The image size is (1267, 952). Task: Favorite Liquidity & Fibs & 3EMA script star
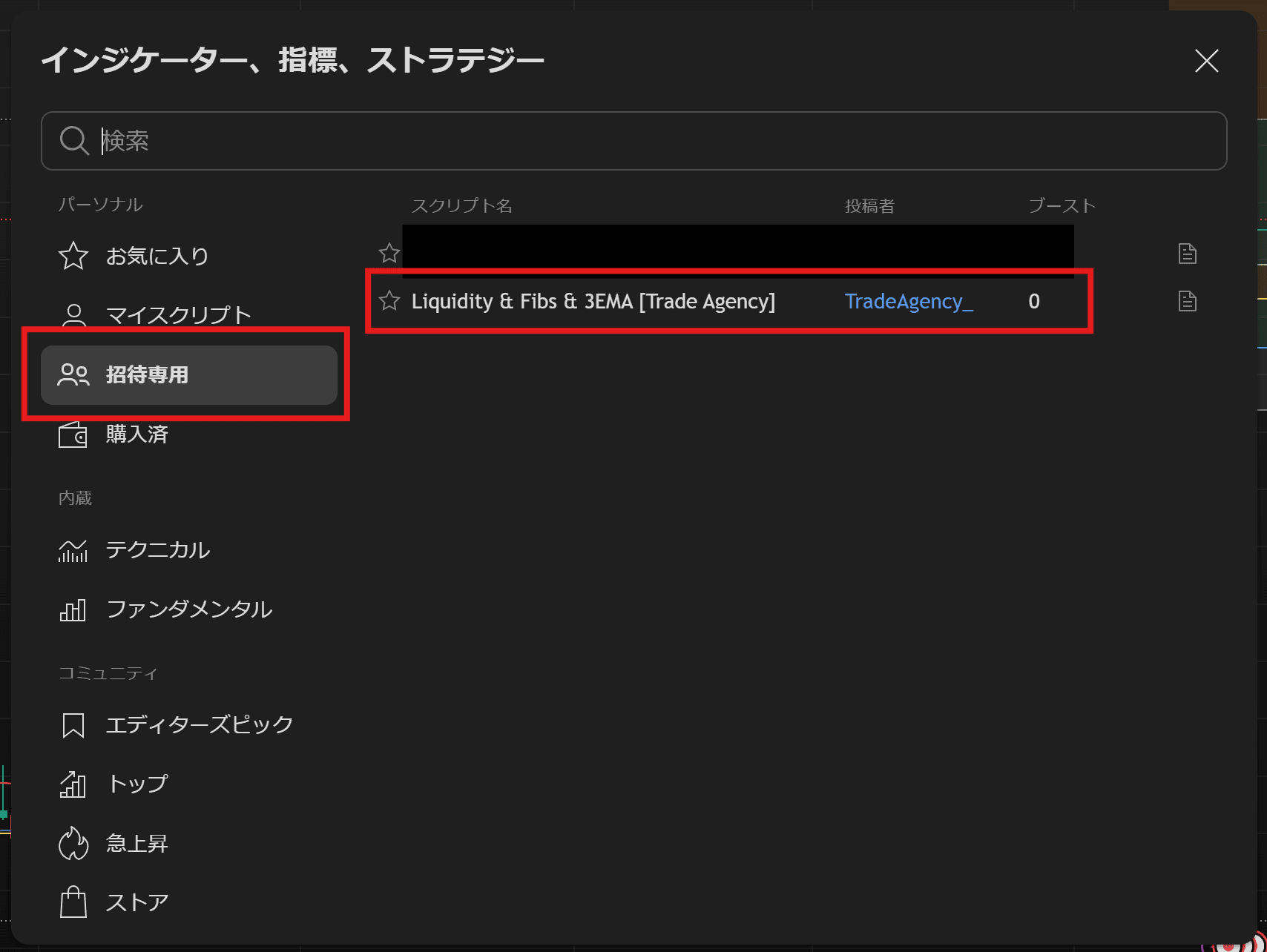(x=389, y=301)
